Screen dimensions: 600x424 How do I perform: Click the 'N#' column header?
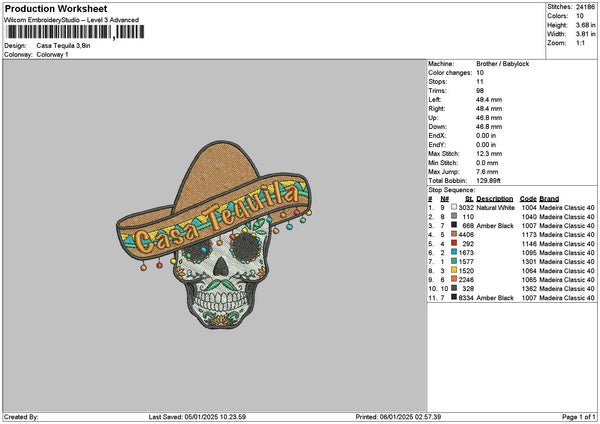coord(444,199)
